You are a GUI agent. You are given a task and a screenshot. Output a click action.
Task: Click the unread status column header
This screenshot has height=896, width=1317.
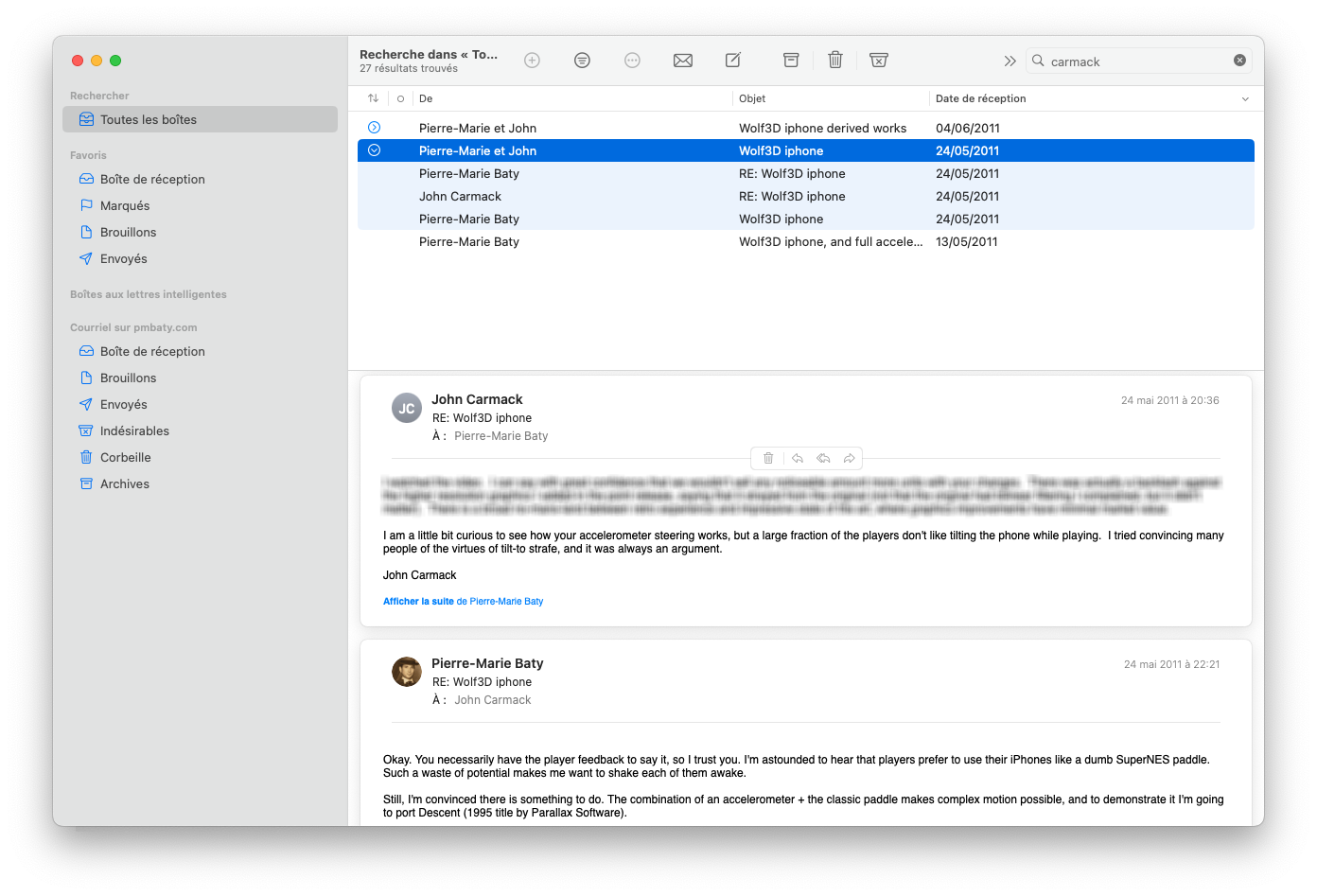click(x=400, y=98)
